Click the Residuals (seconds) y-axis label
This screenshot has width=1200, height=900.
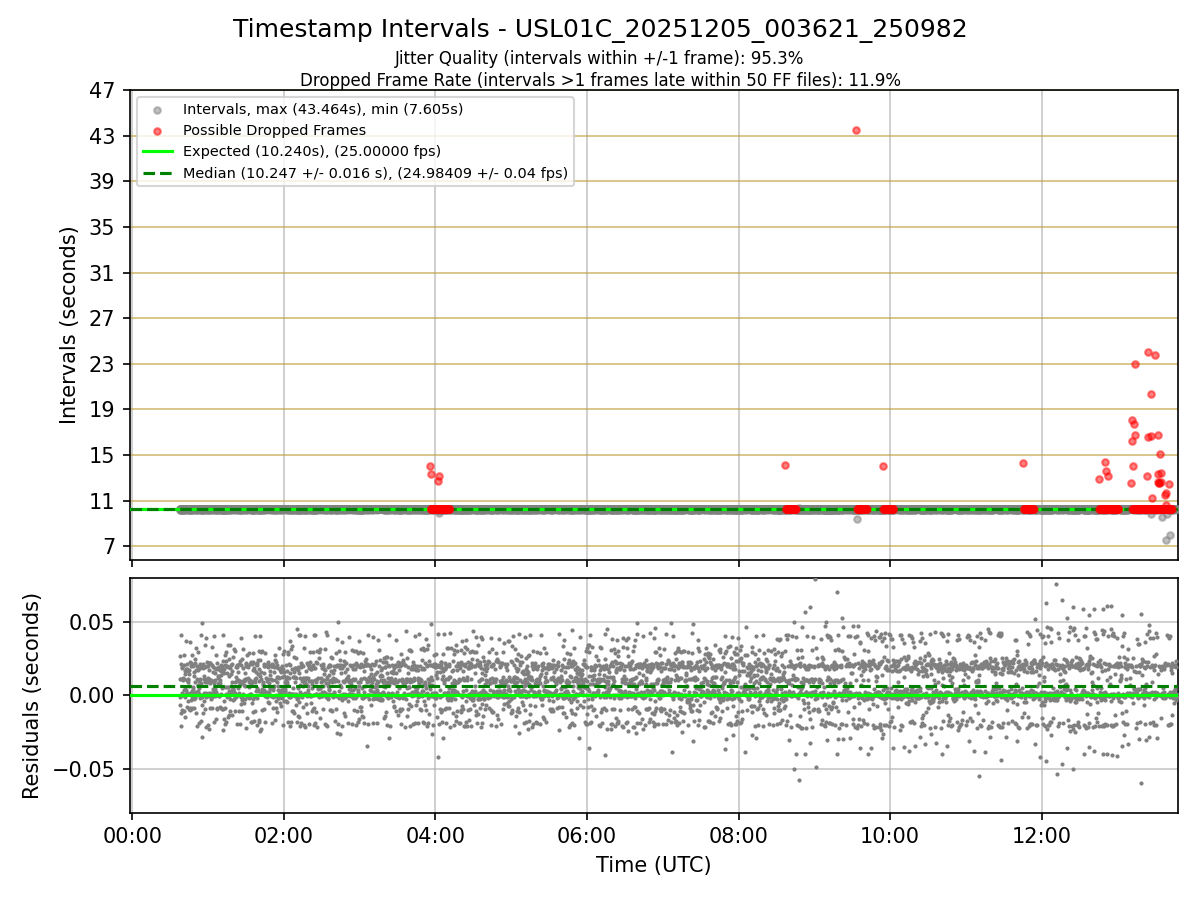coord(32,696)
